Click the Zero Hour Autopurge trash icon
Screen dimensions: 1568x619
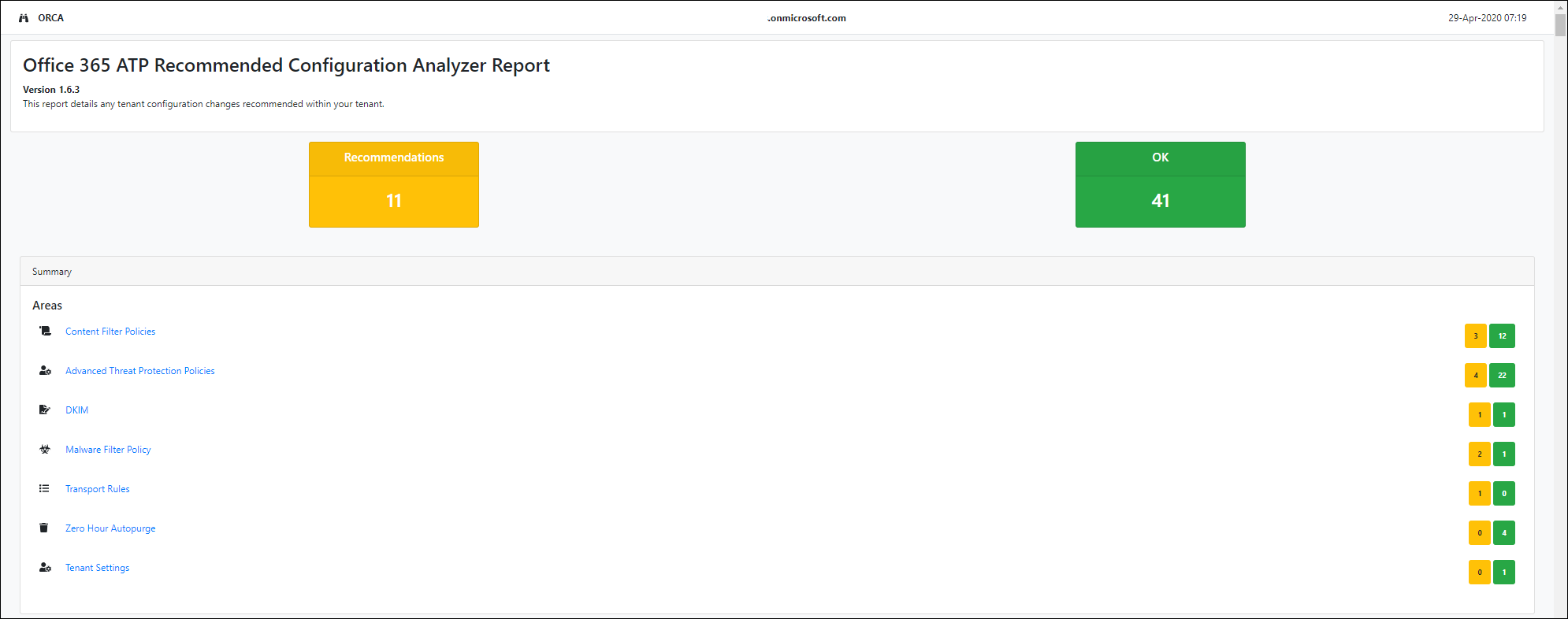tap(44, 528)
